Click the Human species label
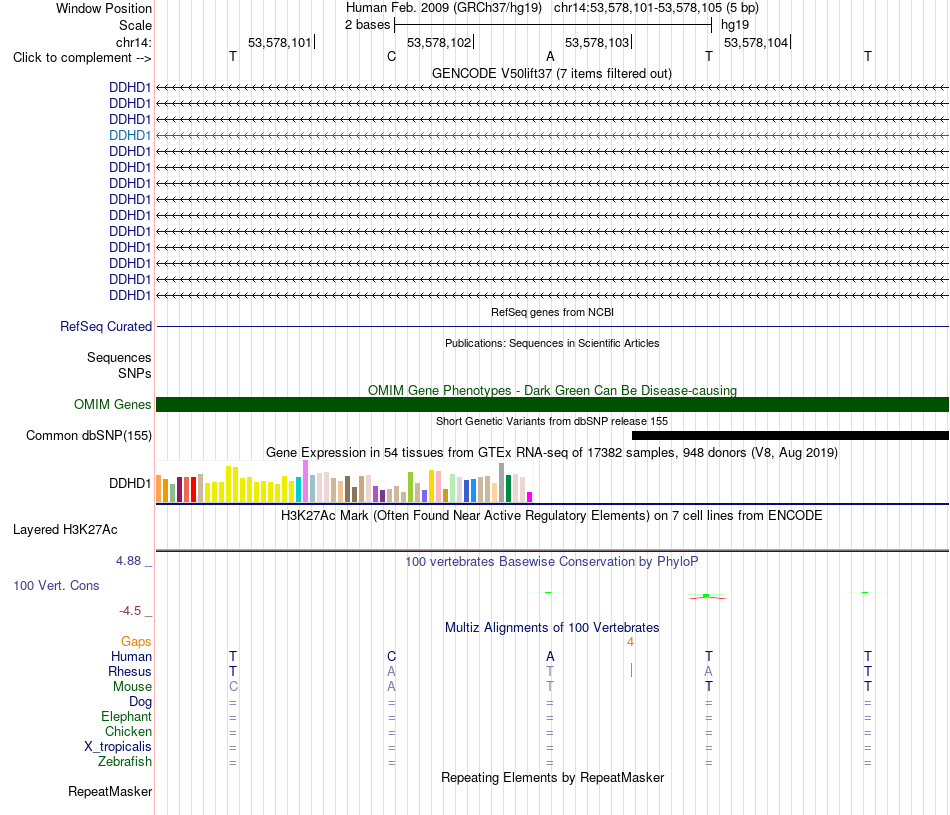The image size is (950, 815). coord(131,656)
